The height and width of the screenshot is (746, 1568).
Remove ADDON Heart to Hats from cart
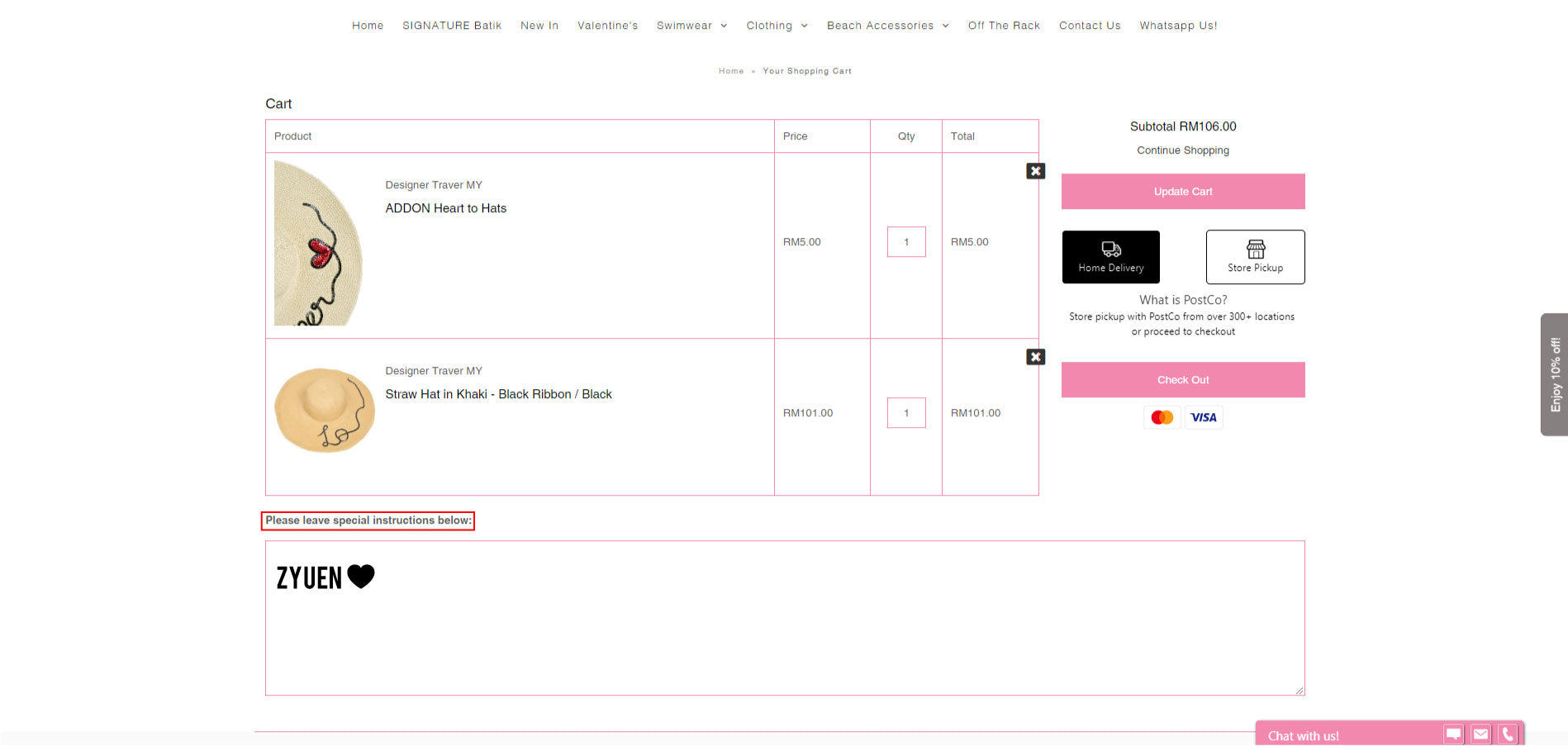[x=1035, y=171]
